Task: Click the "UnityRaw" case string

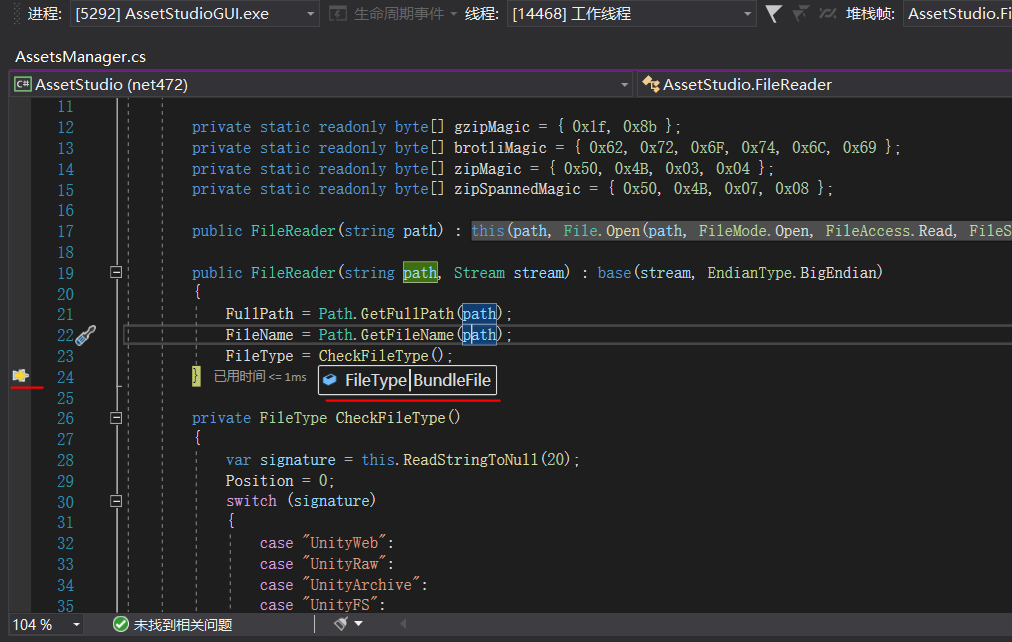Action: [344, 565]
